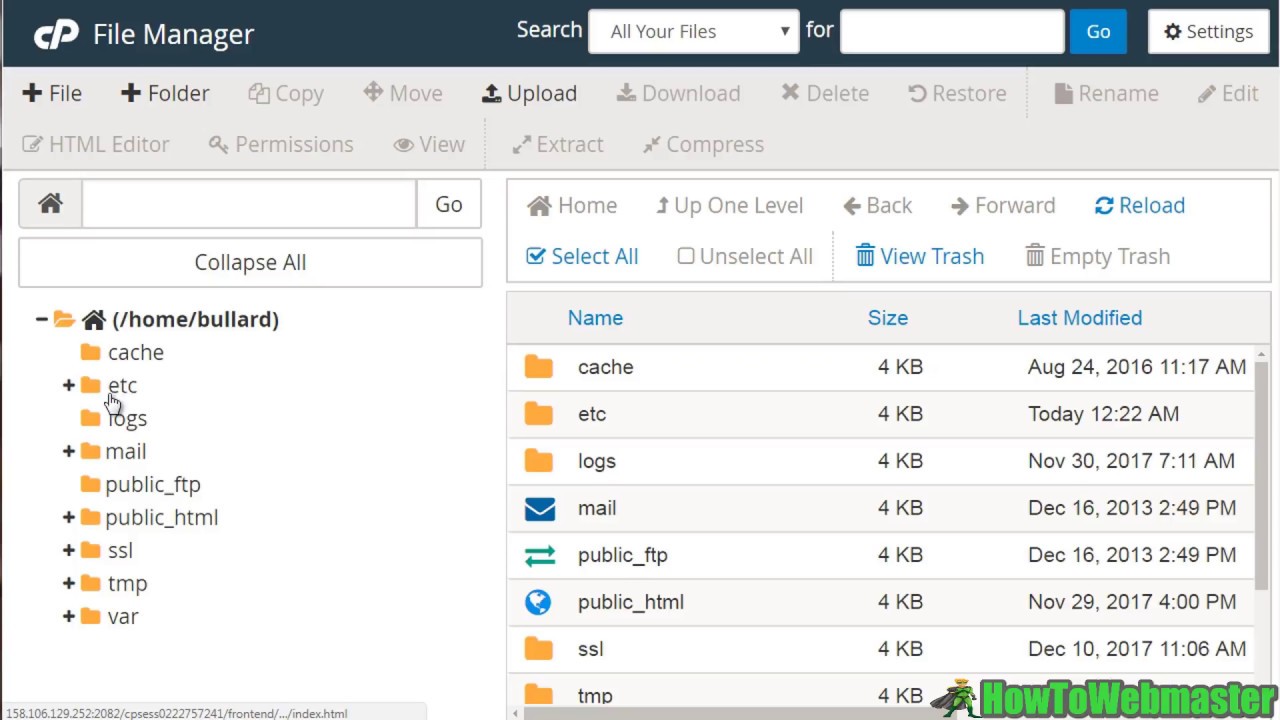Open the Upload tool
Viewport: 1280px width, 720px height.
pos(529,93)
